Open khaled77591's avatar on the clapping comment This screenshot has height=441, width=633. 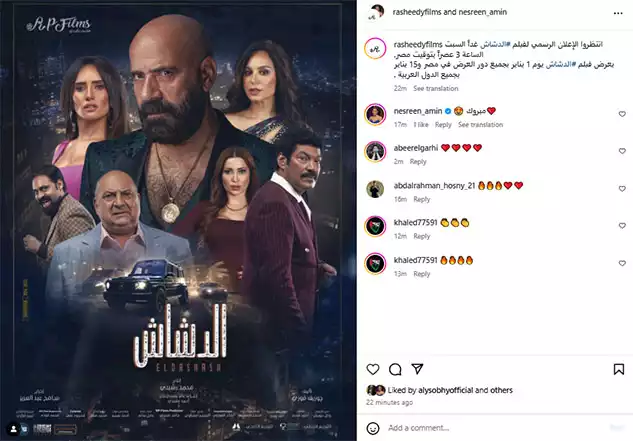(x=375, y=226)
